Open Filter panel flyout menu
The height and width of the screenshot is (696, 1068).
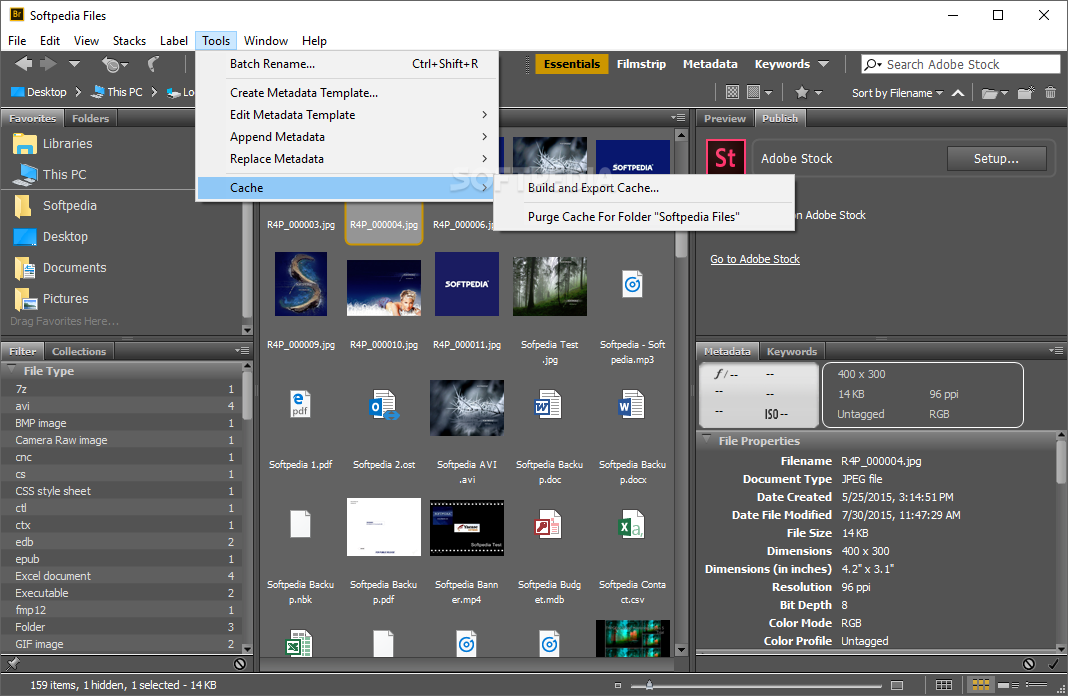[x=242, y=351]
